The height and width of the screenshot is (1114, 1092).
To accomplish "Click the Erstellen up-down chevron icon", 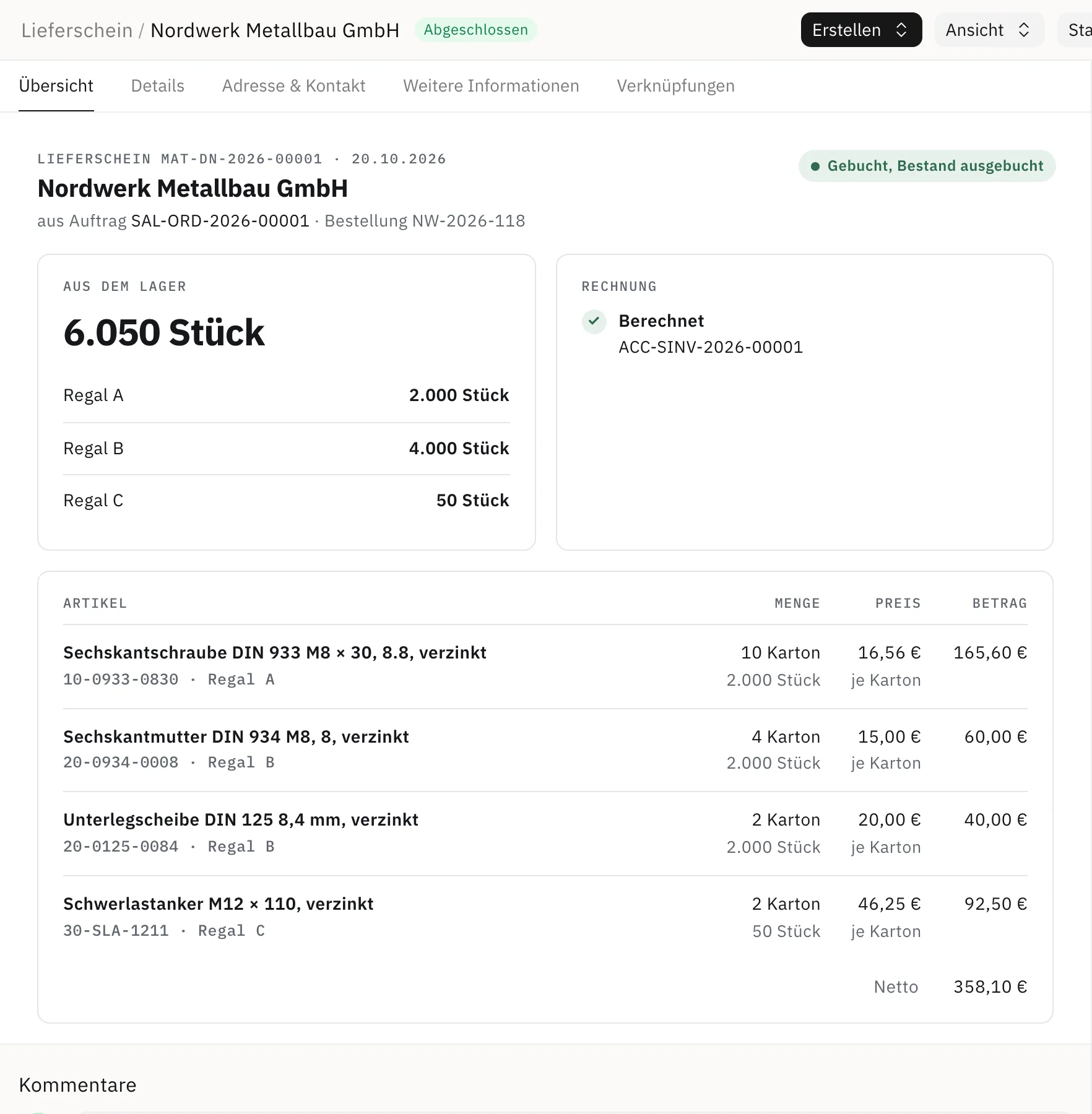I will click(901, 30).
